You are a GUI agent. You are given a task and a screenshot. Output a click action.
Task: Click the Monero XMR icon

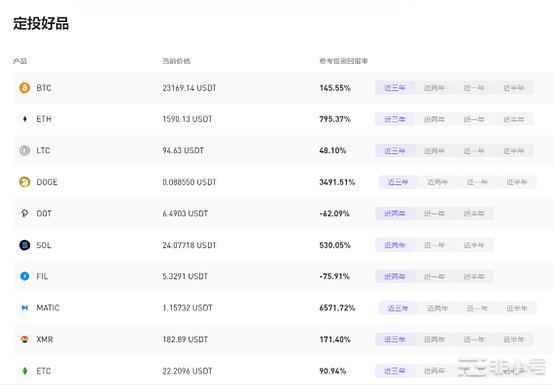click(x=24, y=339)
